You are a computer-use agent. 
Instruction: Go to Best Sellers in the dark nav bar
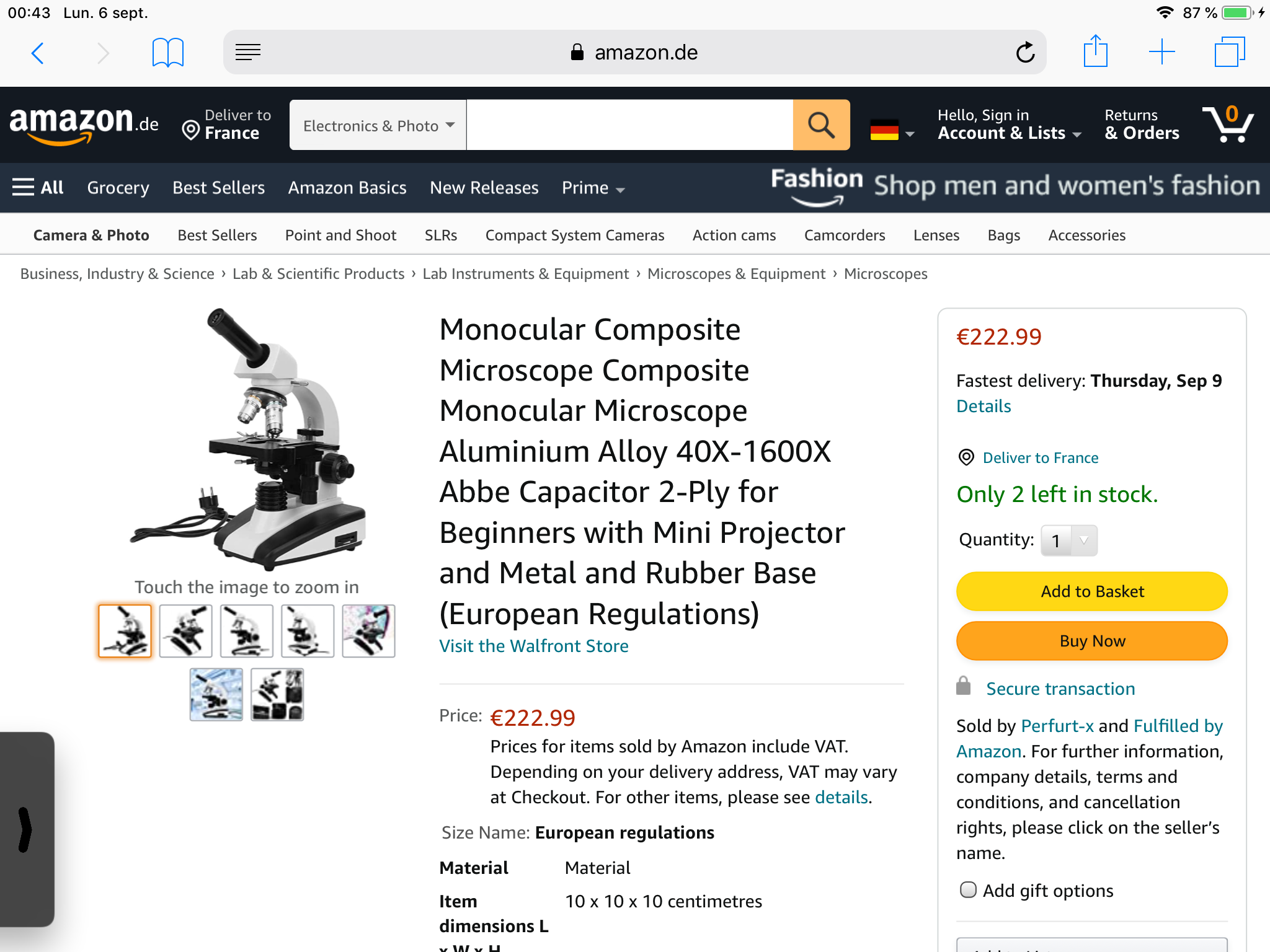pos(218,187)
